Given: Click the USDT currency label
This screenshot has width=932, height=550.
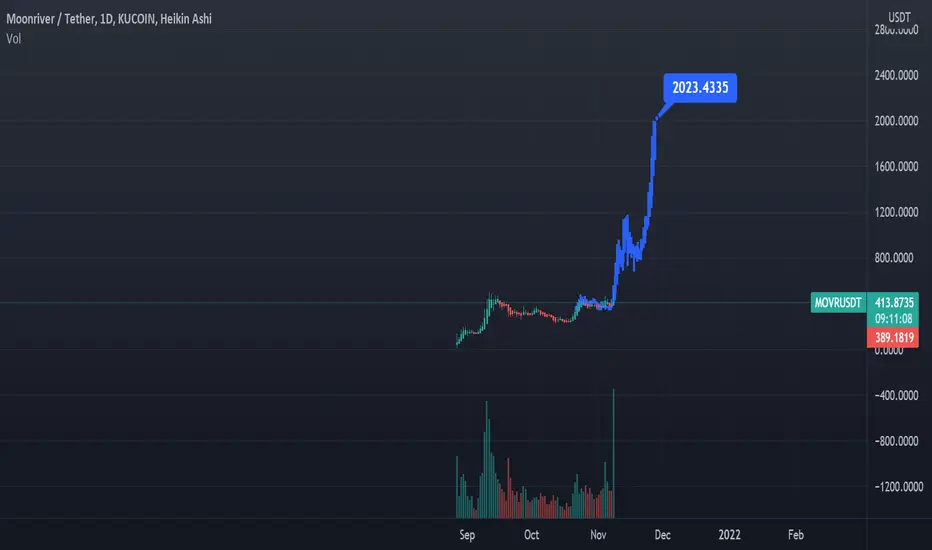Looking at the screenshot, I should coord(899,17).
